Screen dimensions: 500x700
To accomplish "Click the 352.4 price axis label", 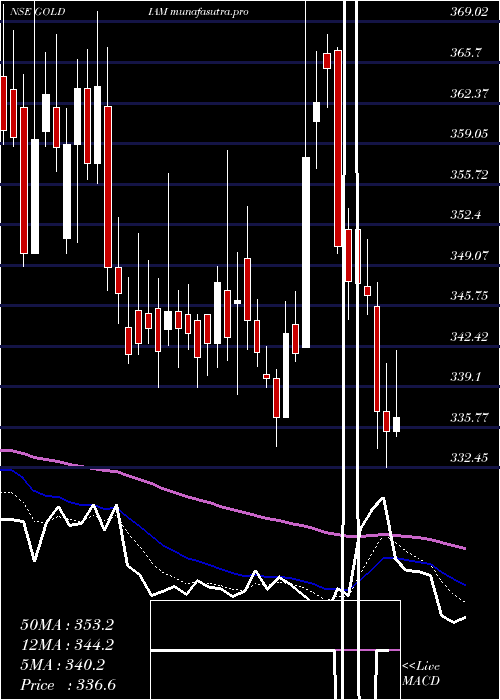I will point(466,215).
